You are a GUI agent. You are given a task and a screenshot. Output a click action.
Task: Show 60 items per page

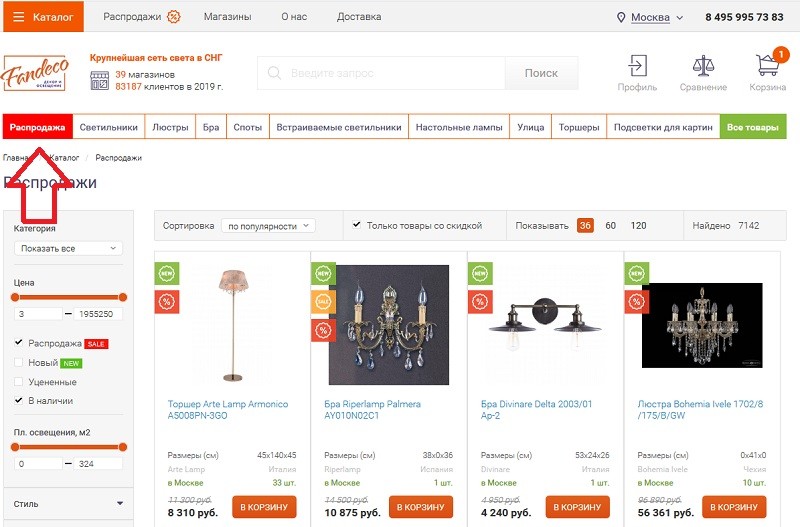611,225
